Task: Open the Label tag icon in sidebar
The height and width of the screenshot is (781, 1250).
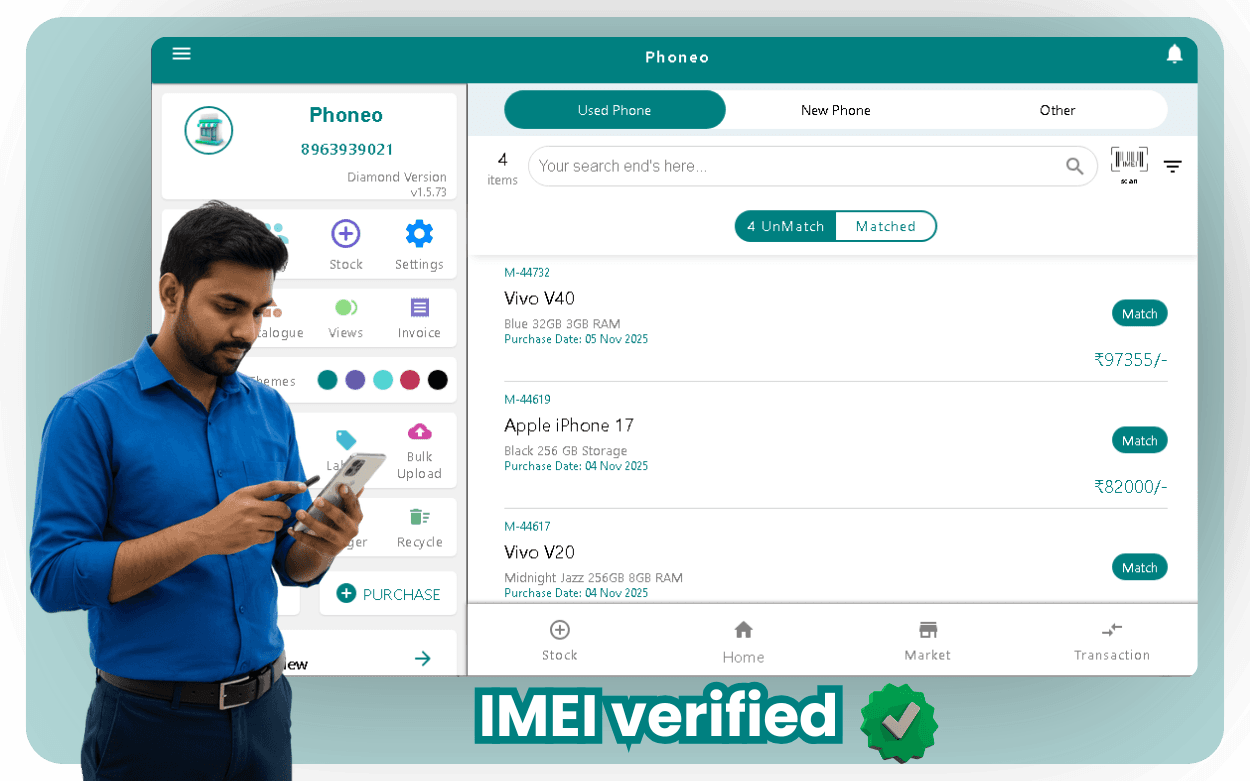Action: [346, 440]
